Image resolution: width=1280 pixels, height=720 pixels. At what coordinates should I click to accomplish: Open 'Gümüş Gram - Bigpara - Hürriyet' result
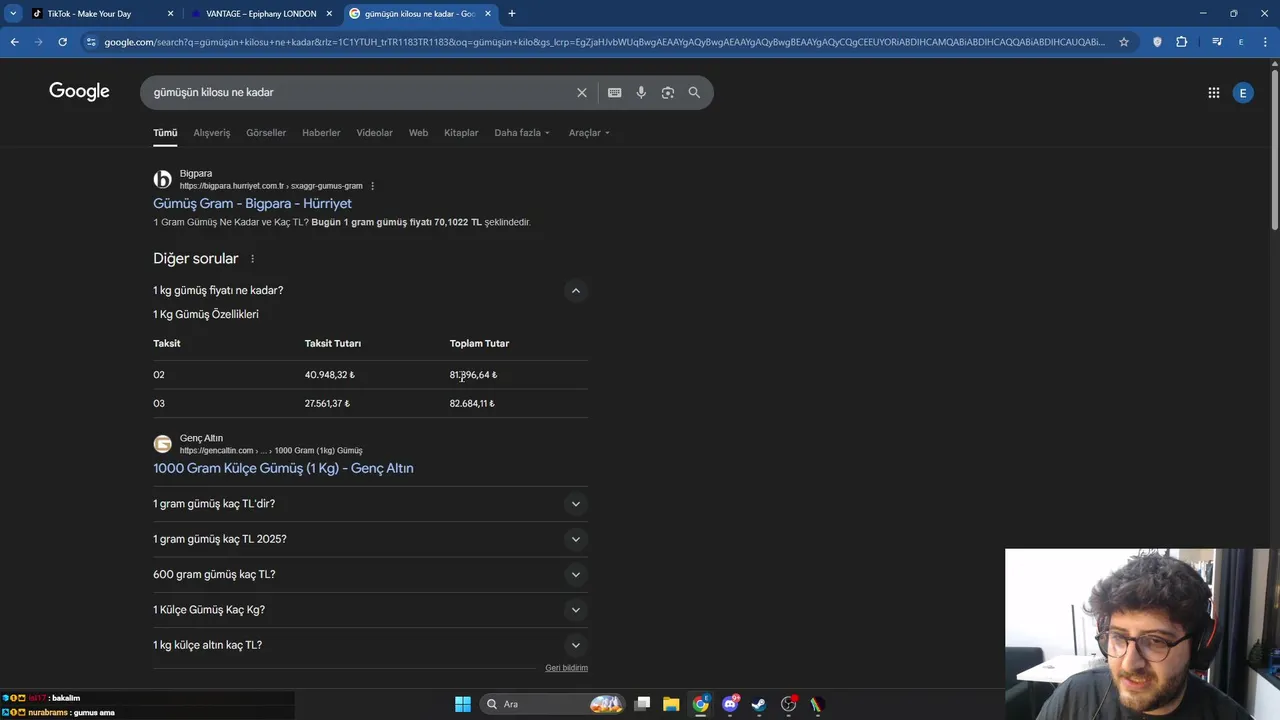pyautogui.click(x=252, y=204)
